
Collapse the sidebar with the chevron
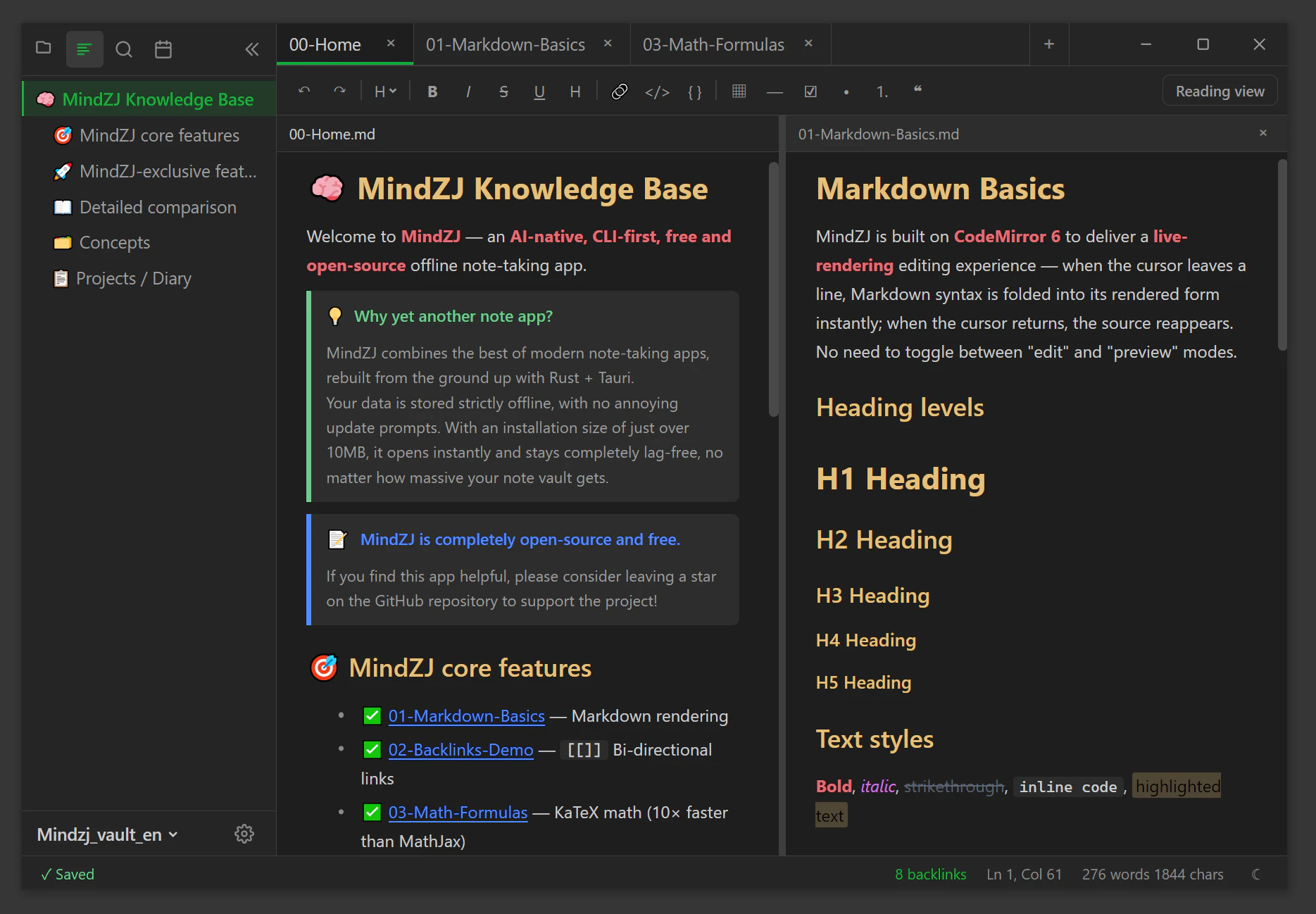[251, 49]
